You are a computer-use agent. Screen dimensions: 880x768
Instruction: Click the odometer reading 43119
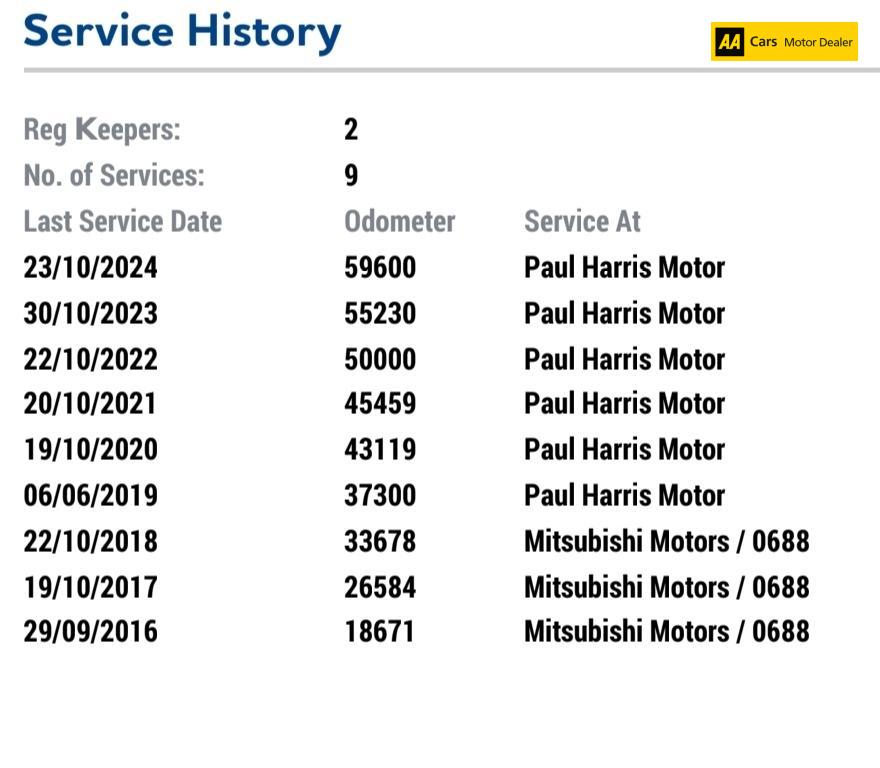click(x=380, y=449)
